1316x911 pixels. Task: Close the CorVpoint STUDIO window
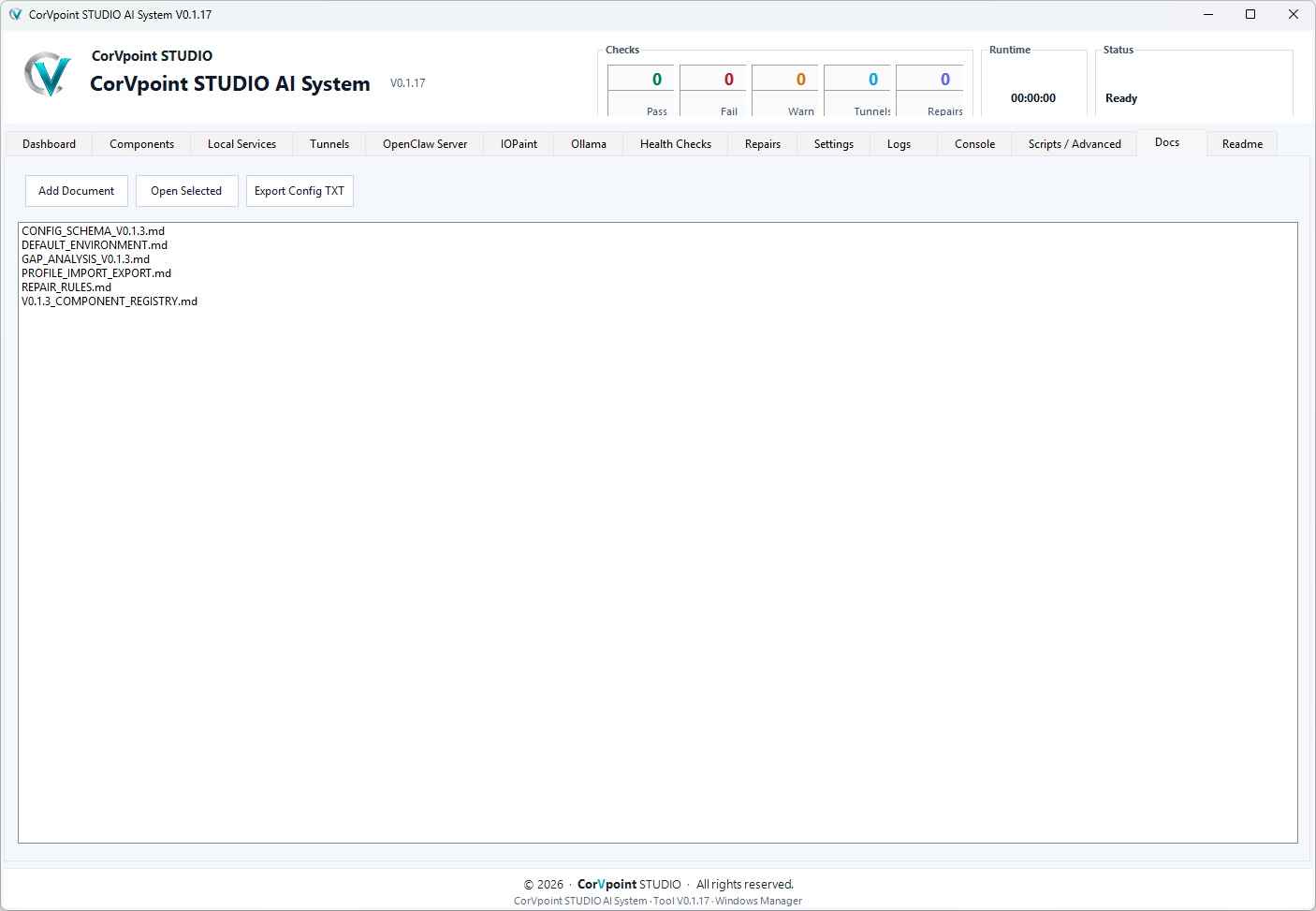(1294, 14)
